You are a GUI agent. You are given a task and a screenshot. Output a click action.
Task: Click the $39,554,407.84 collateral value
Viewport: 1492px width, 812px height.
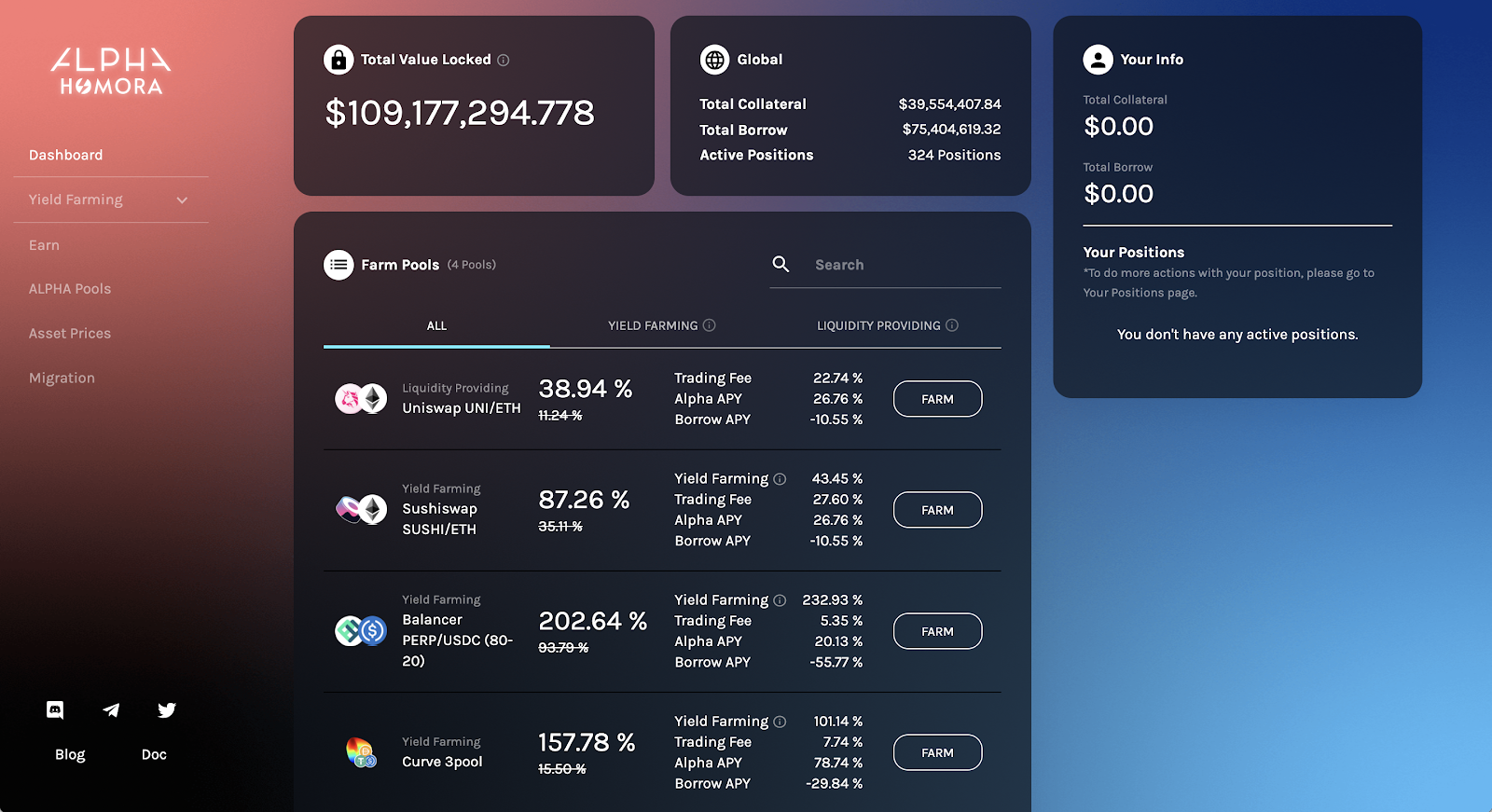click(x=949, y=104)
